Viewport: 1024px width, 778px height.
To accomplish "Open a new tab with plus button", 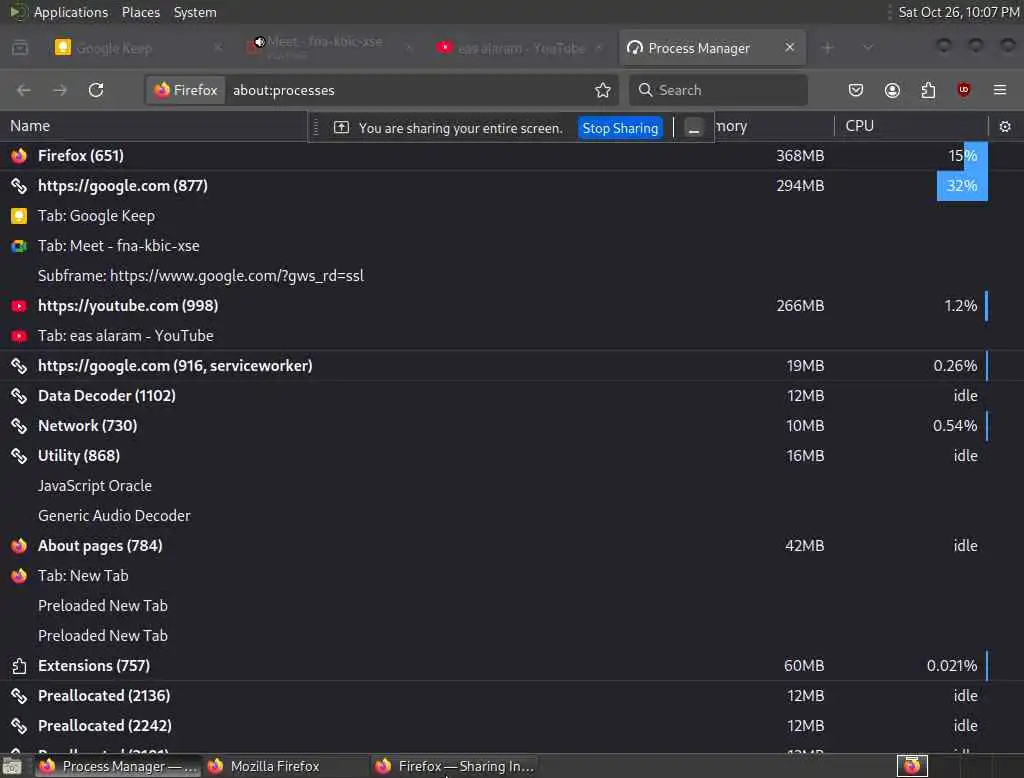I will (827, 48).
